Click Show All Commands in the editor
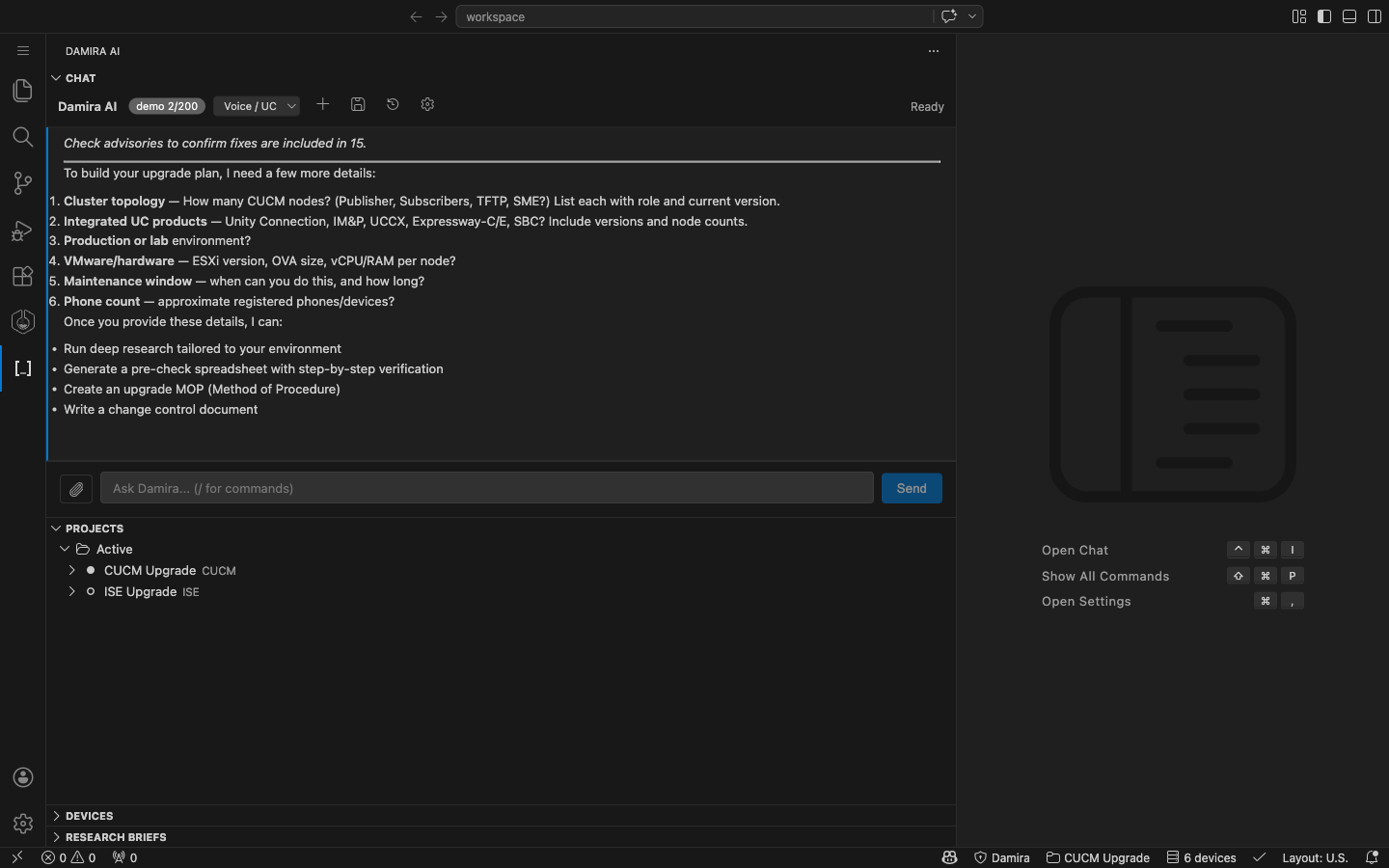1389x868 pixels. (1105, 576)
